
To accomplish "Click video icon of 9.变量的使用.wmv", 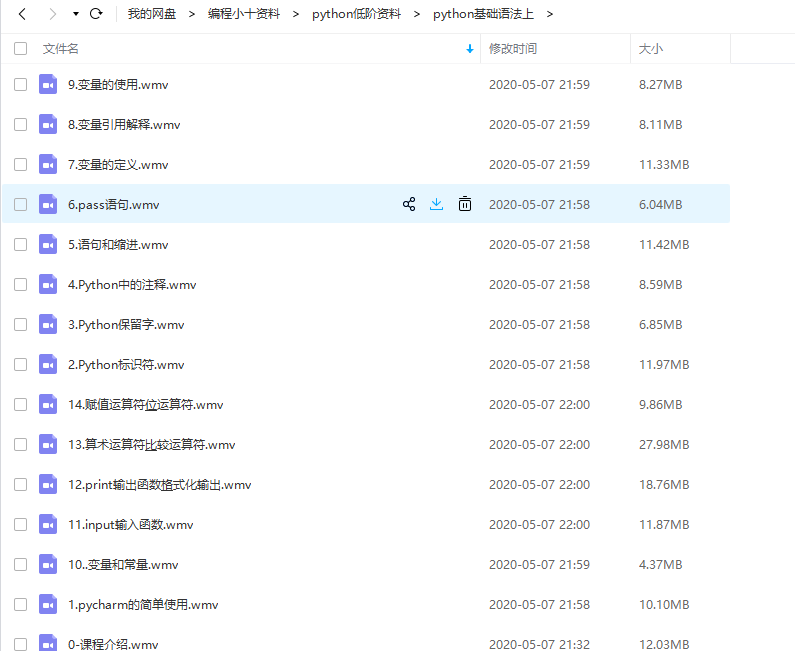I will tap(48, 84).
